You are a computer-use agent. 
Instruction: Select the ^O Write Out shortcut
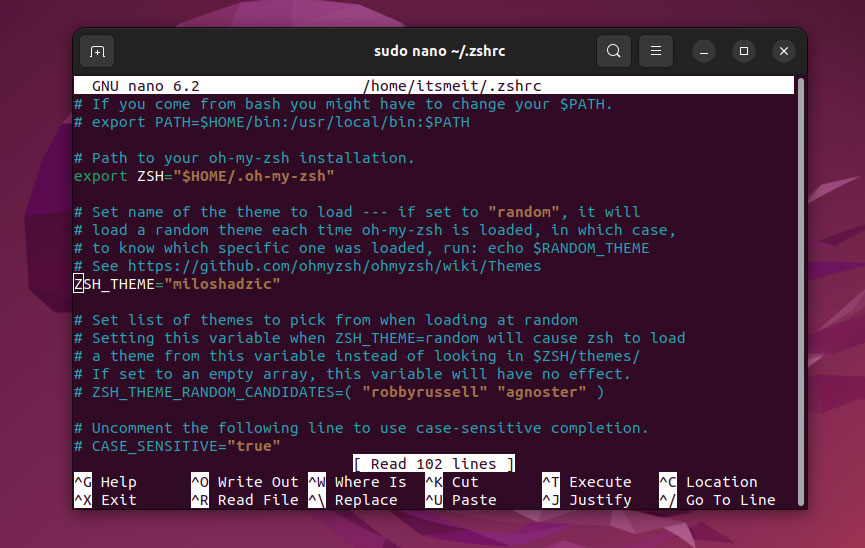(244, 482)
